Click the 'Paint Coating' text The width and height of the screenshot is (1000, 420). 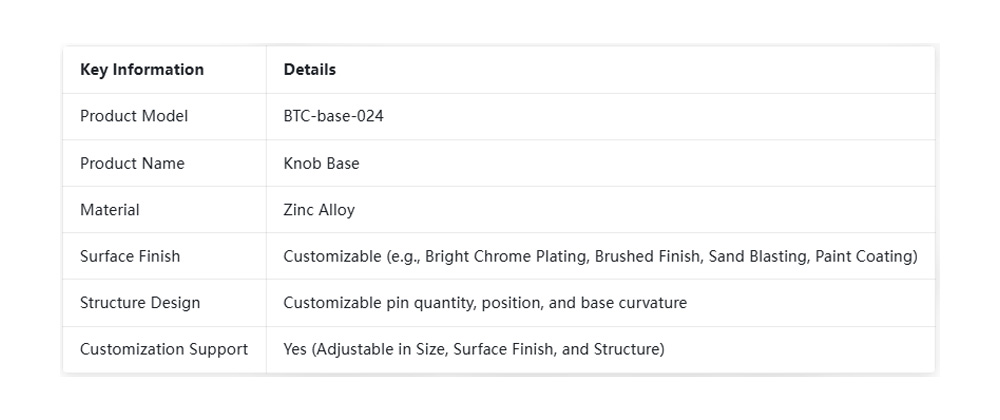tap(863, 256)
